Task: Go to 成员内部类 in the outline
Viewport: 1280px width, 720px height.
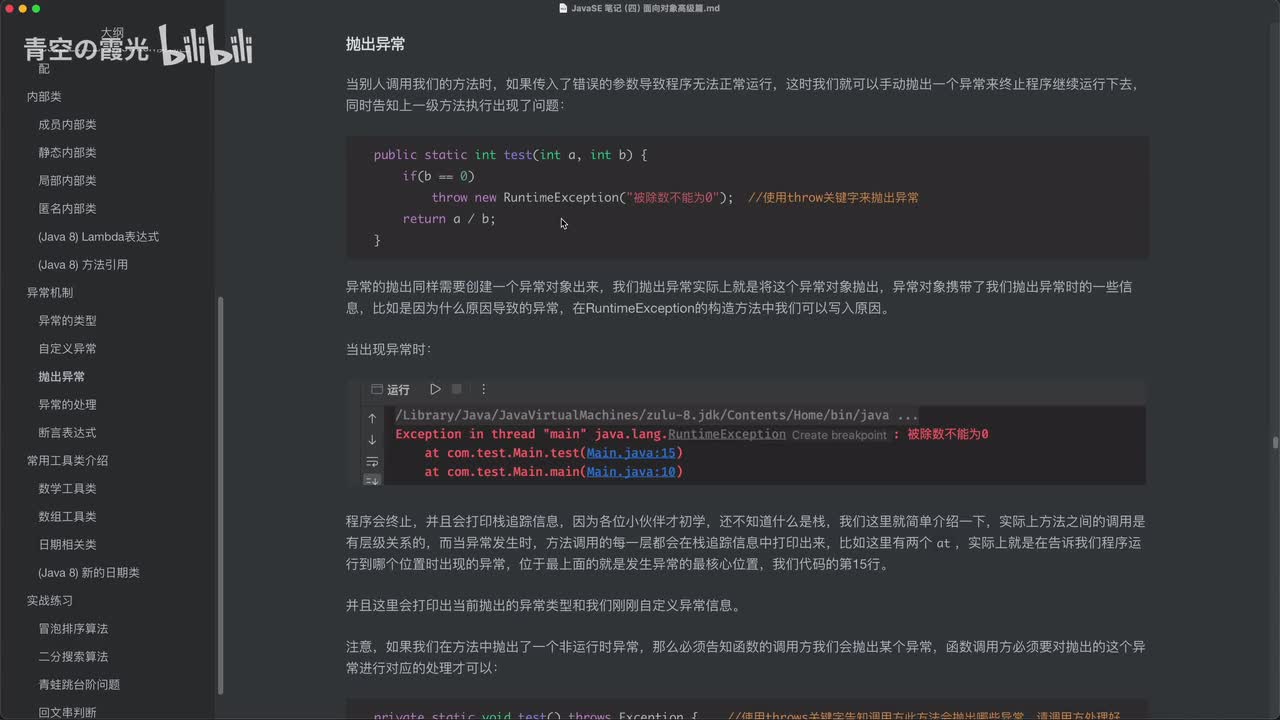Action: (x=67, y=125)
